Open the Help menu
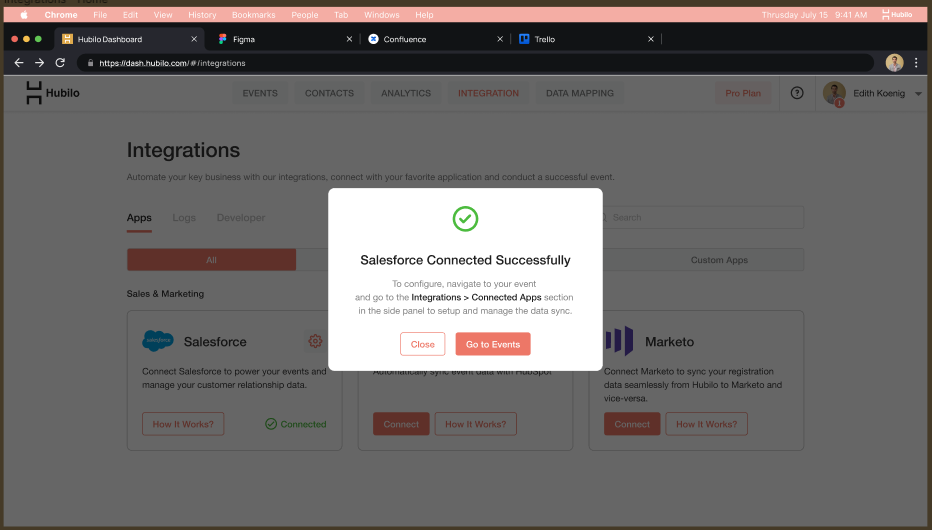The width and height of the screenshot is (932, 530). point(424,15)
